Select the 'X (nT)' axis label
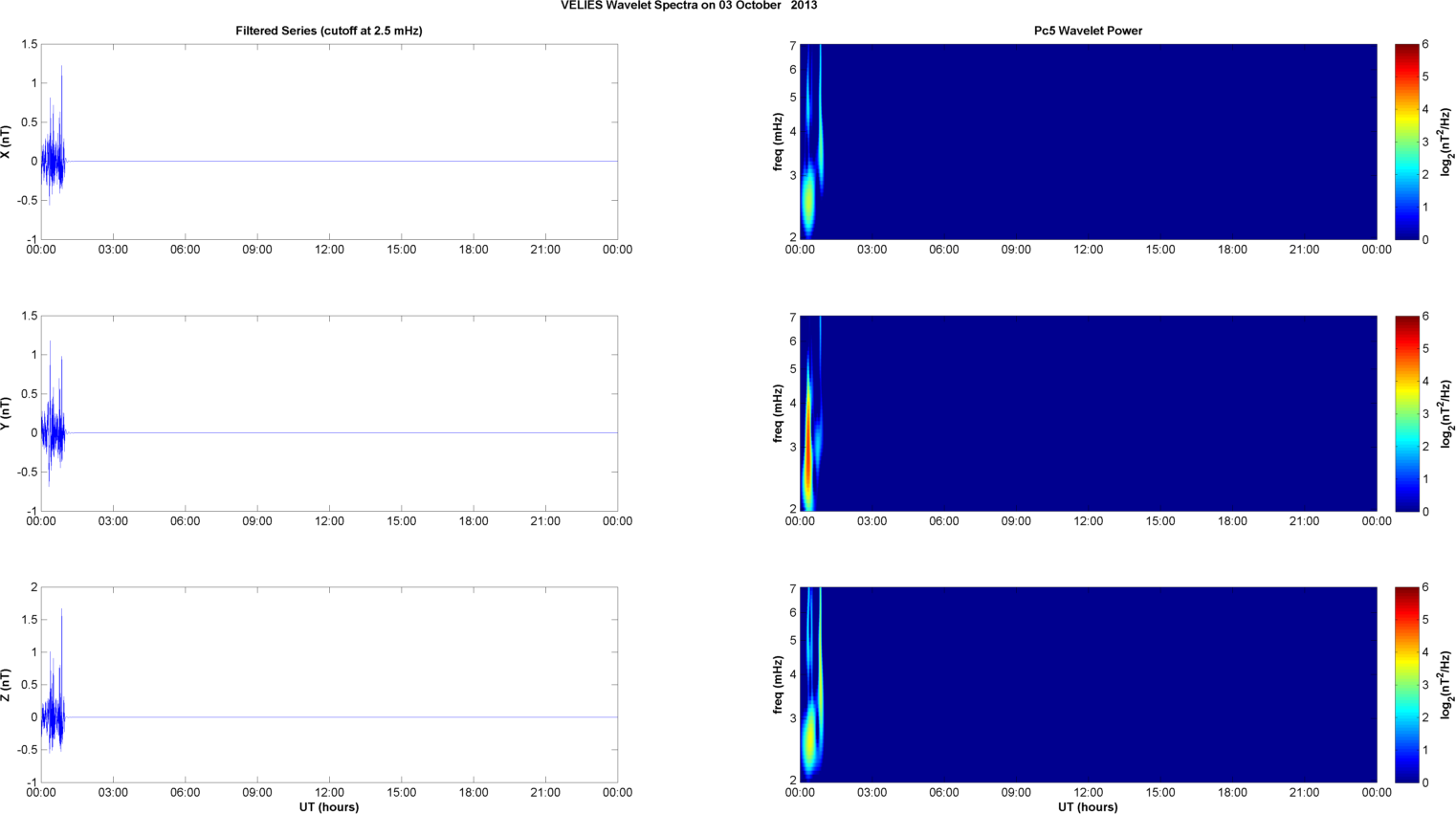 [x=6, y=142]
